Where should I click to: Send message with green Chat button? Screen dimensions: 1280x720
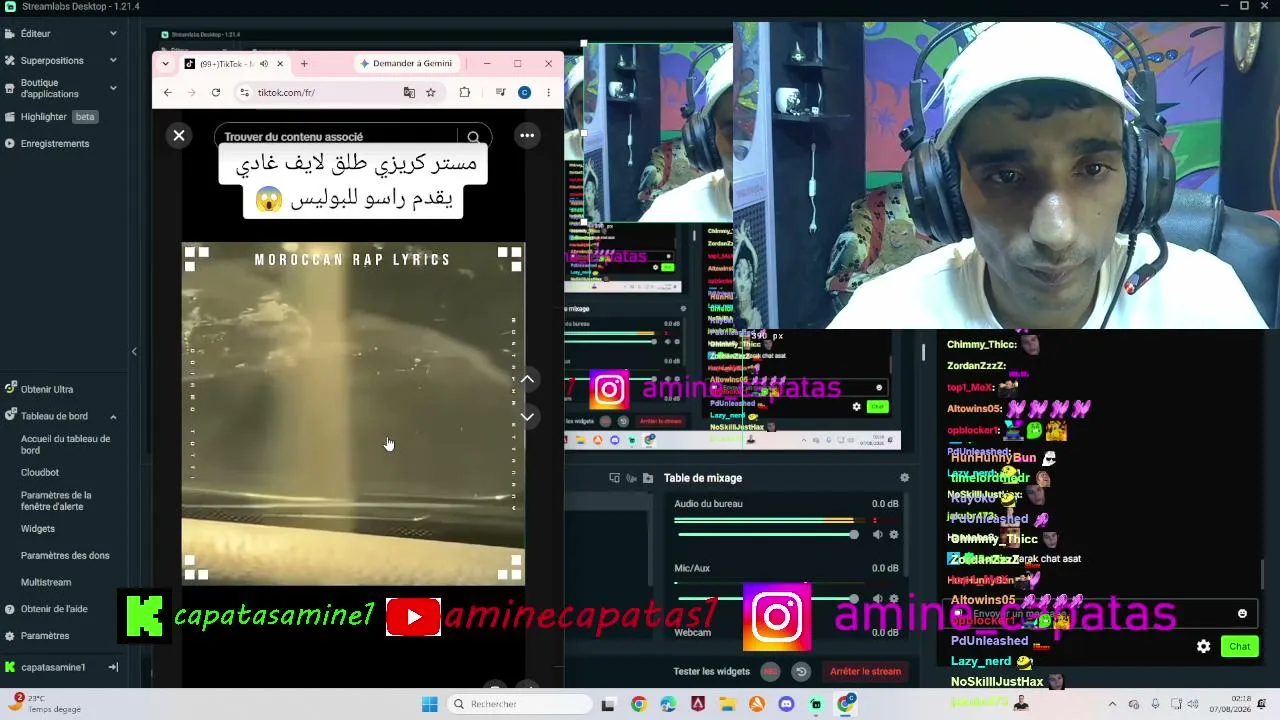1239,646
